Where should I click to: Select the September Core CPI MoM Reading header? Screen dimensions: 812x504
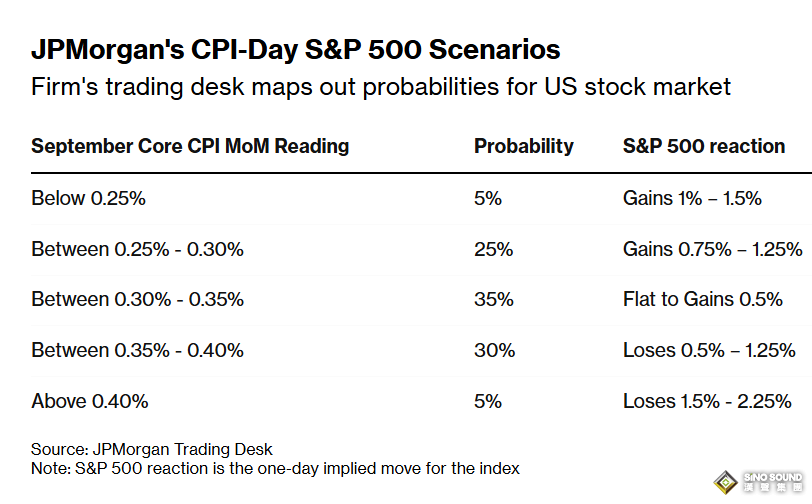[x=190, y=146]
